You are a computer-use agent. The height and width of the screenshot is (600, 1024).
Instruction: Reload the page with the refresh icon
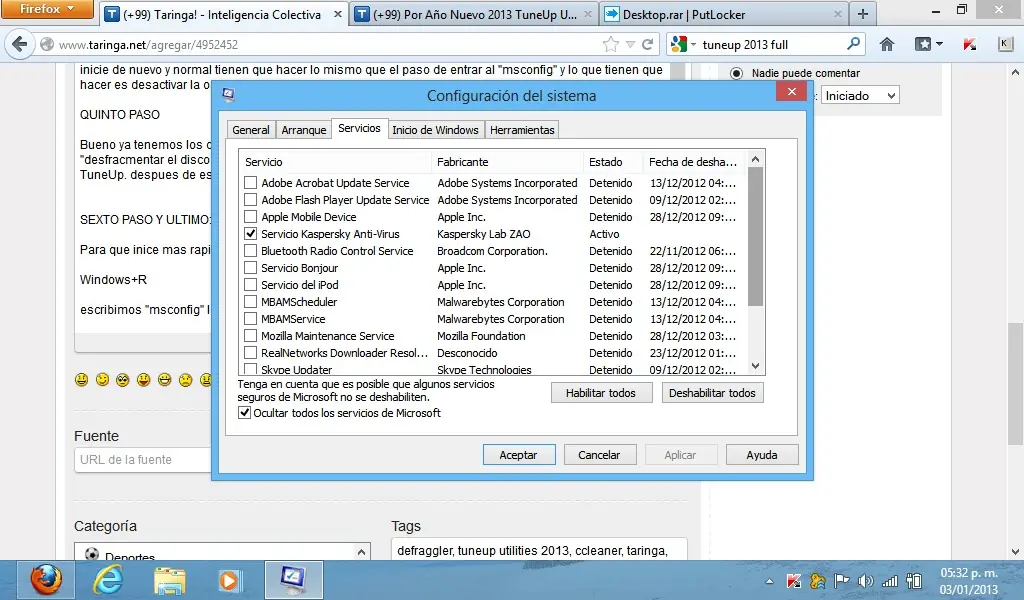[648, 44]
